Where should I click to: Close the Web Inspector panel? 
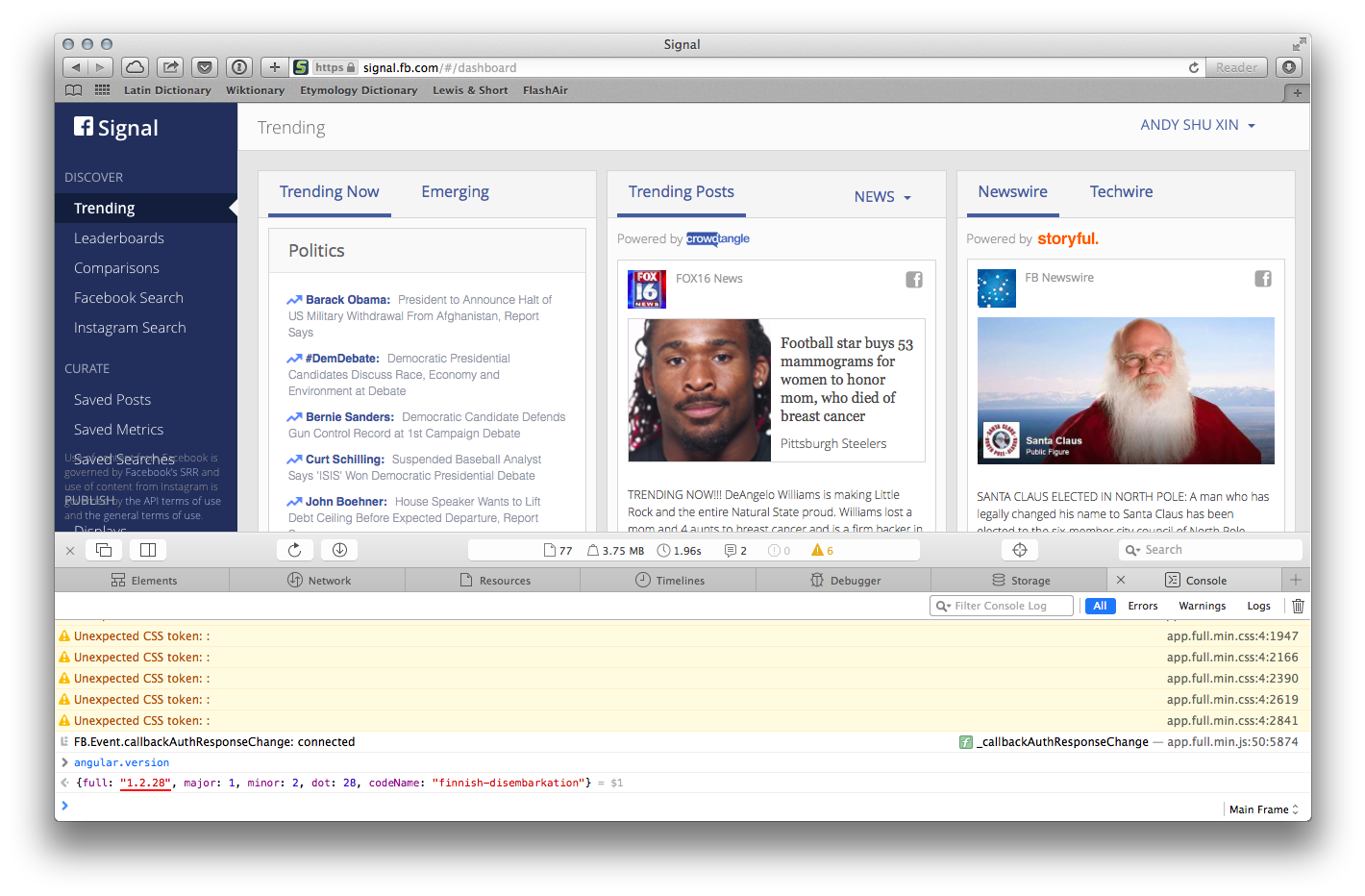(70, 551)
